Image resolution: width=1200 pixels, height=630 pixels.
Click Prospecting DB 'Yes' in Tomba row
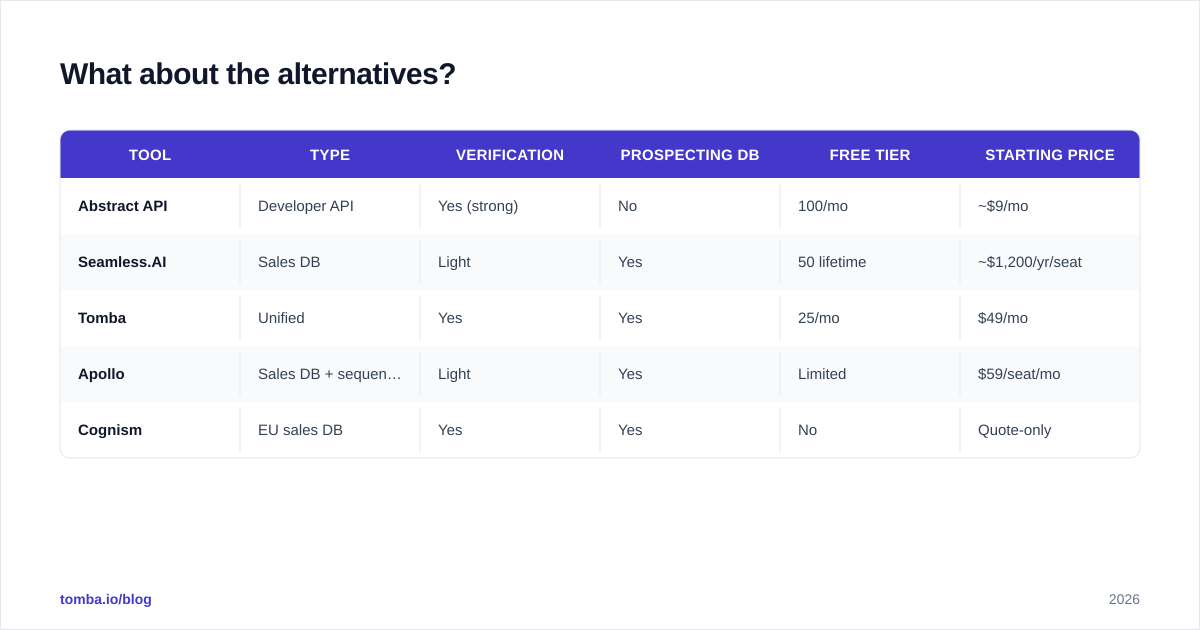690,318
